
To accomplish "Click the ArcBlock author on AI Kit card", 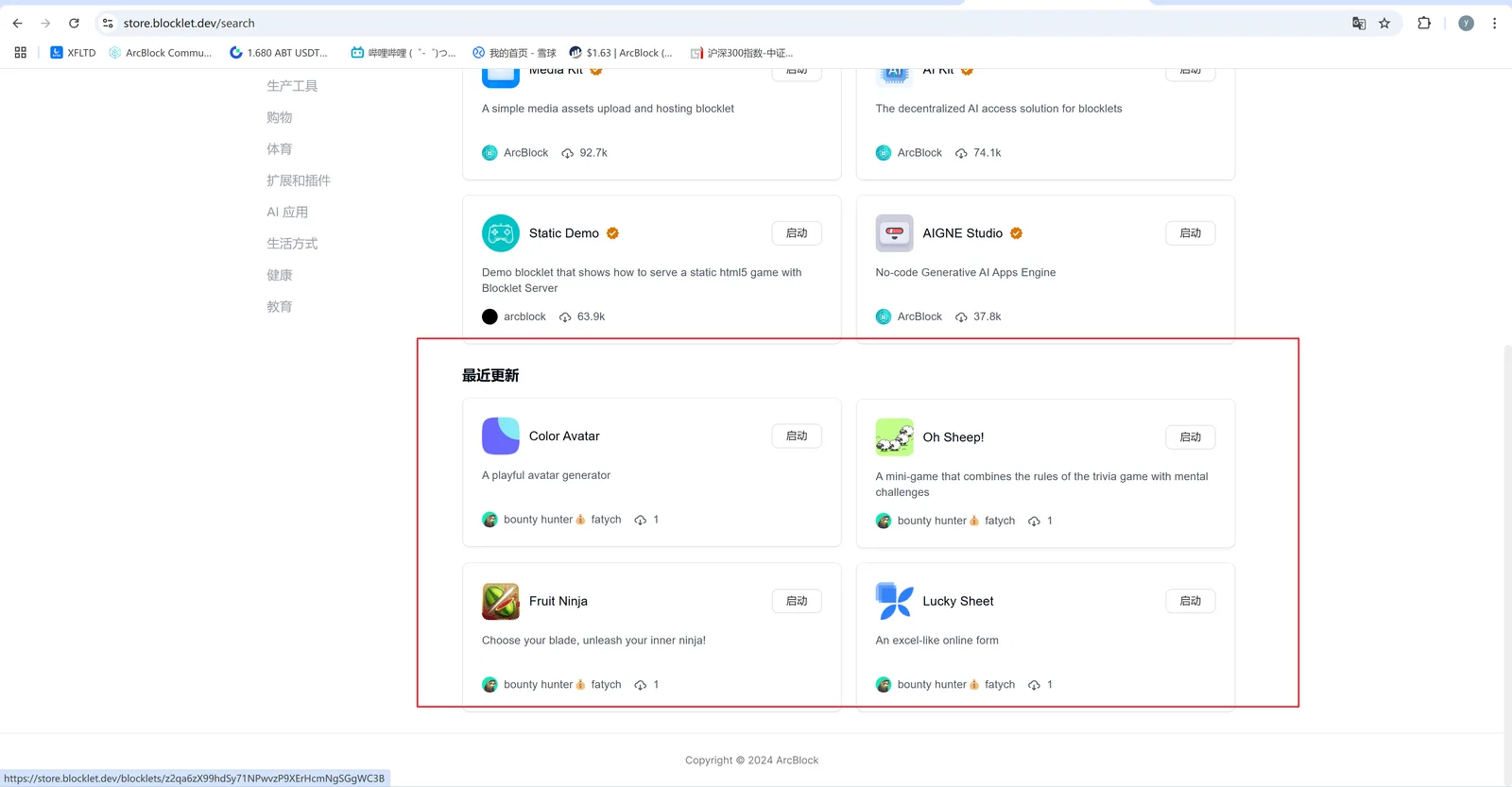I will coord(909,153).
